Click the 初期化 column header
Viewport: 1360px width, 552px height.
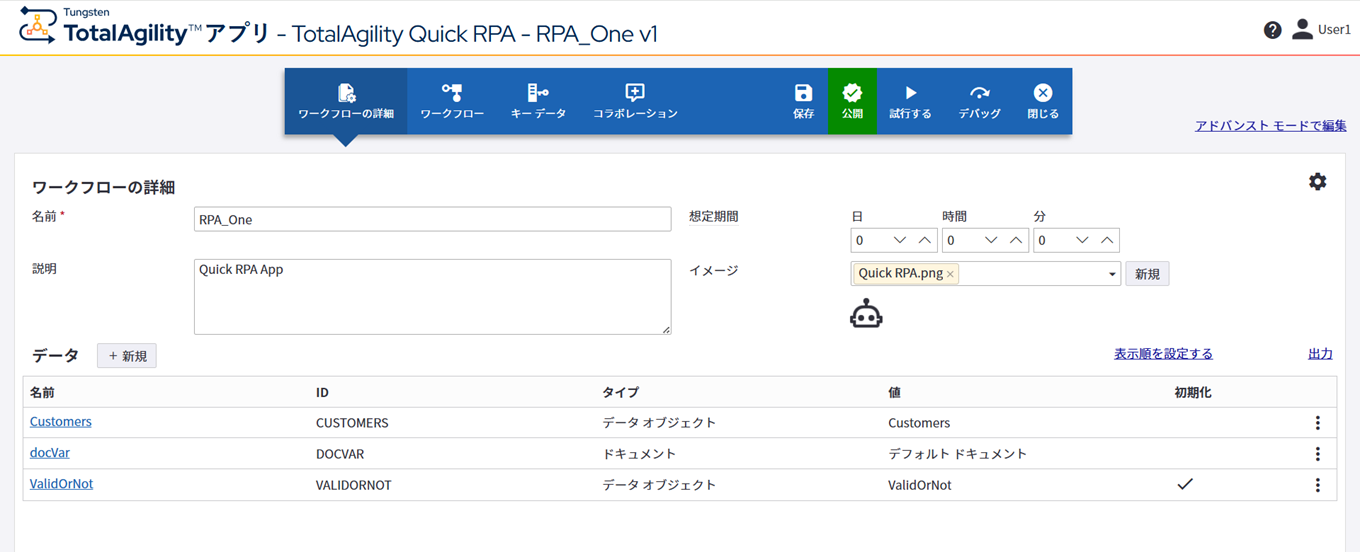click(1193, 393)
